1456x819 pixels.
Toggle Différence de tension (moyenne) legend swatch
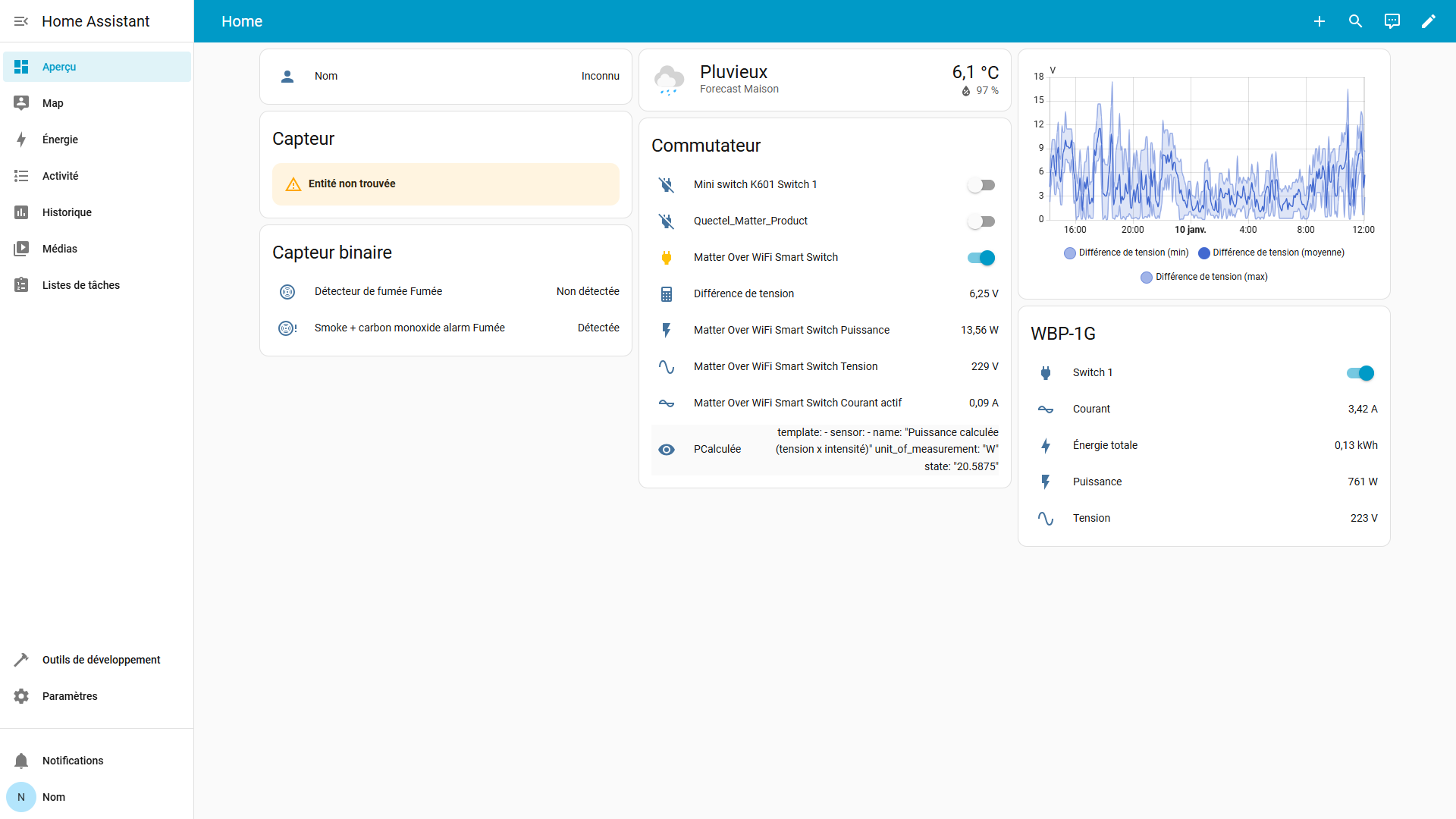tap(1204, 253)
